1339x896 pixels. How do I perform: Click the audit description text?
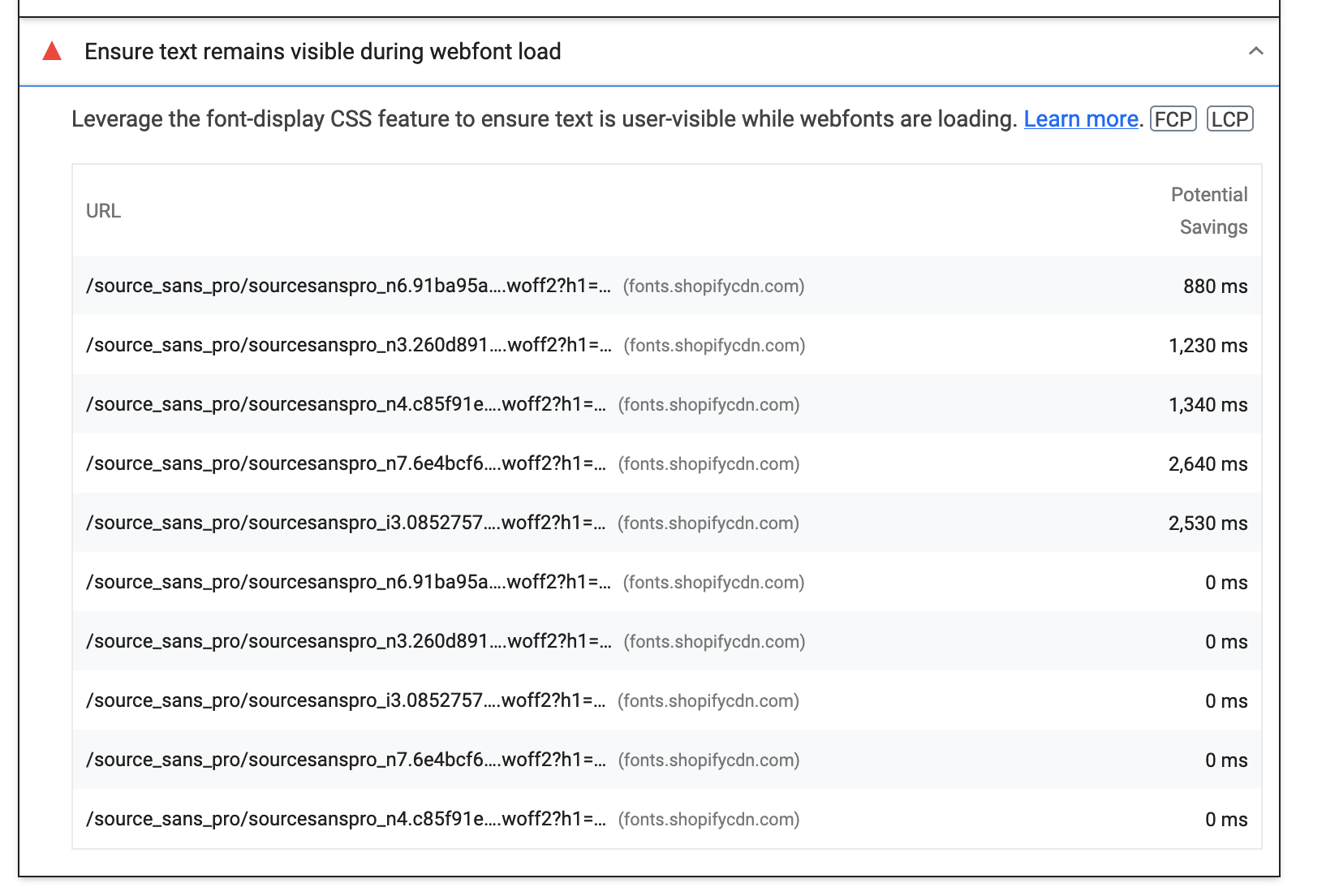pyautogui.click(x=544, y=119)
